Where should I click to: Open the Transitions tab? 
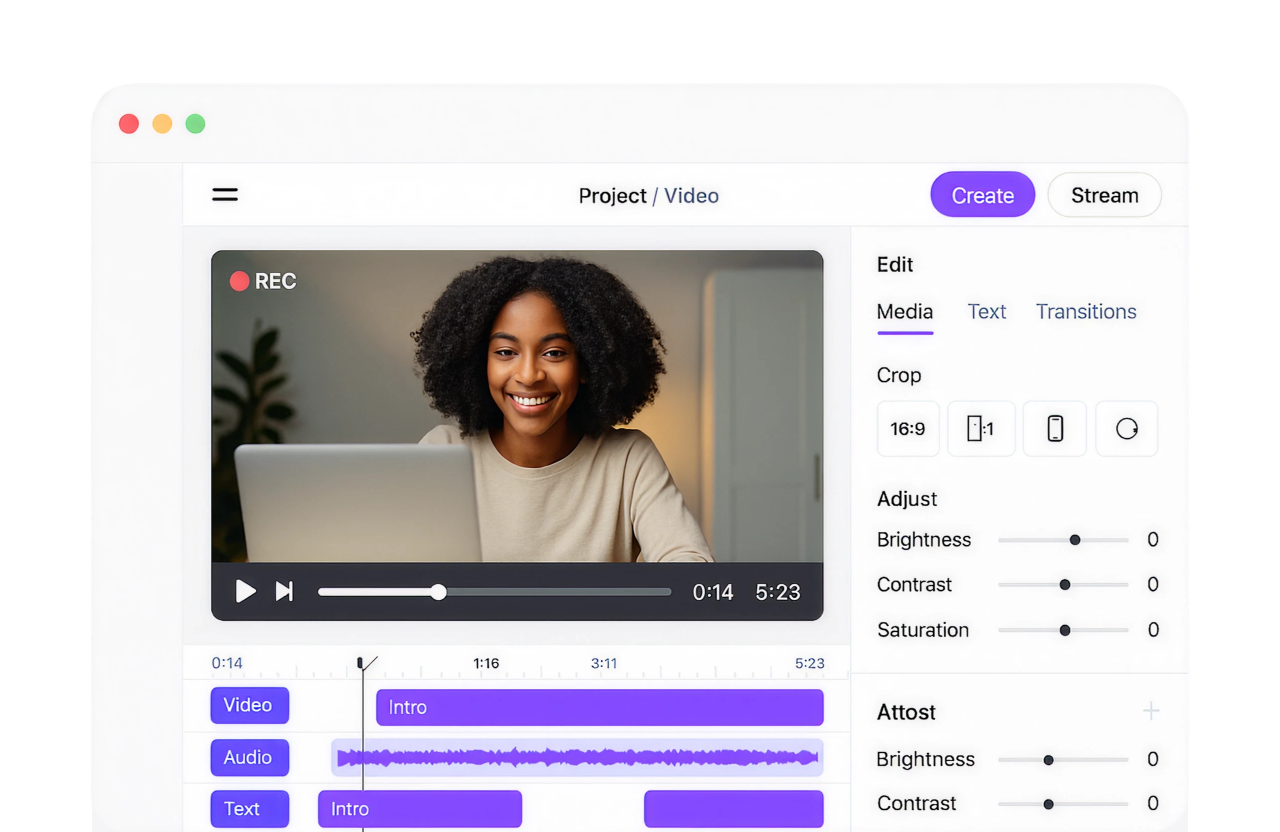coord(1085,311)
